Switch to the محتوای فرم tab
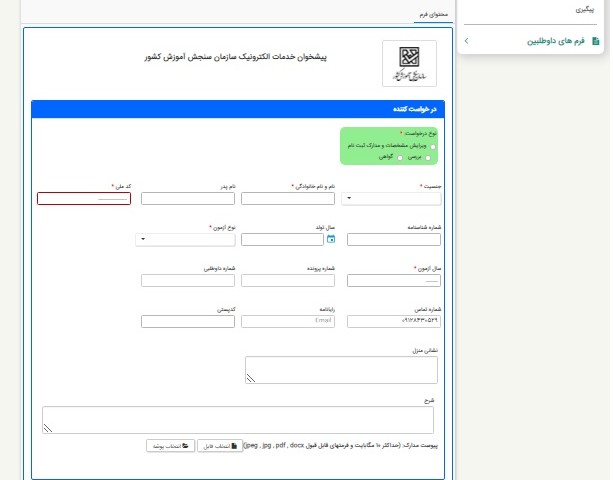 tap(433, 16)
